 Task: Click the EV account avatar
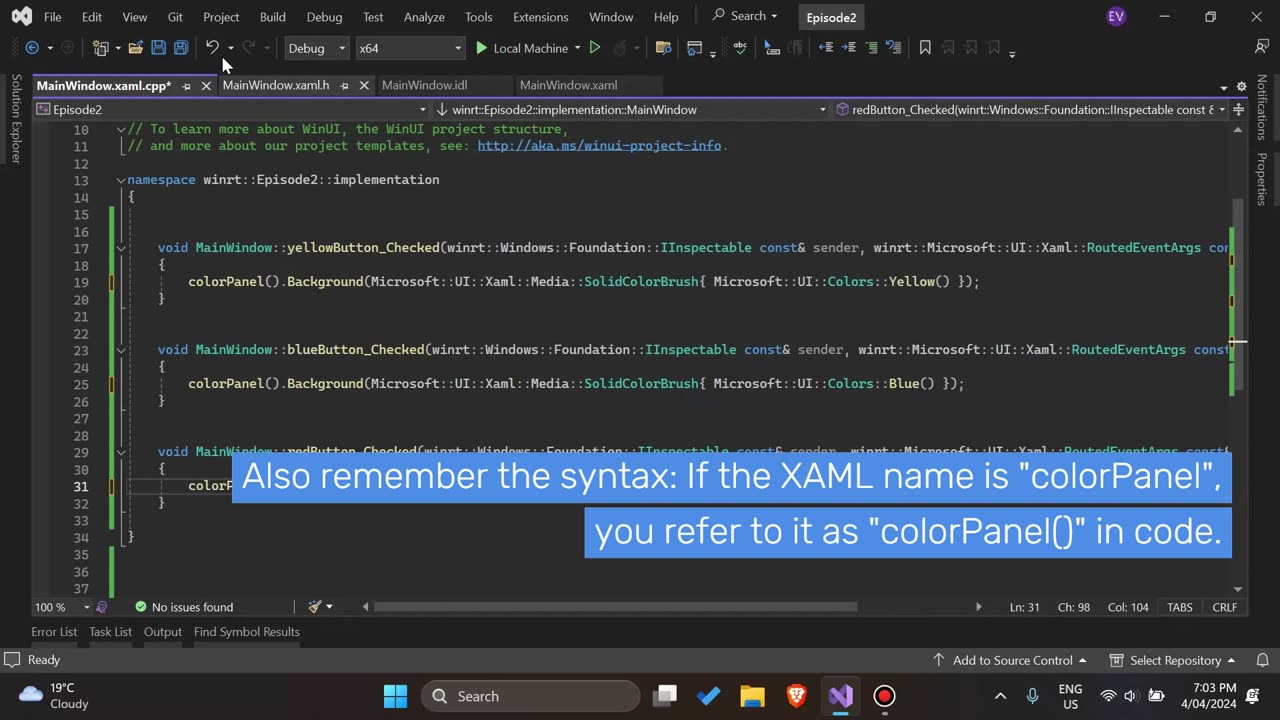coord(1117,17)
